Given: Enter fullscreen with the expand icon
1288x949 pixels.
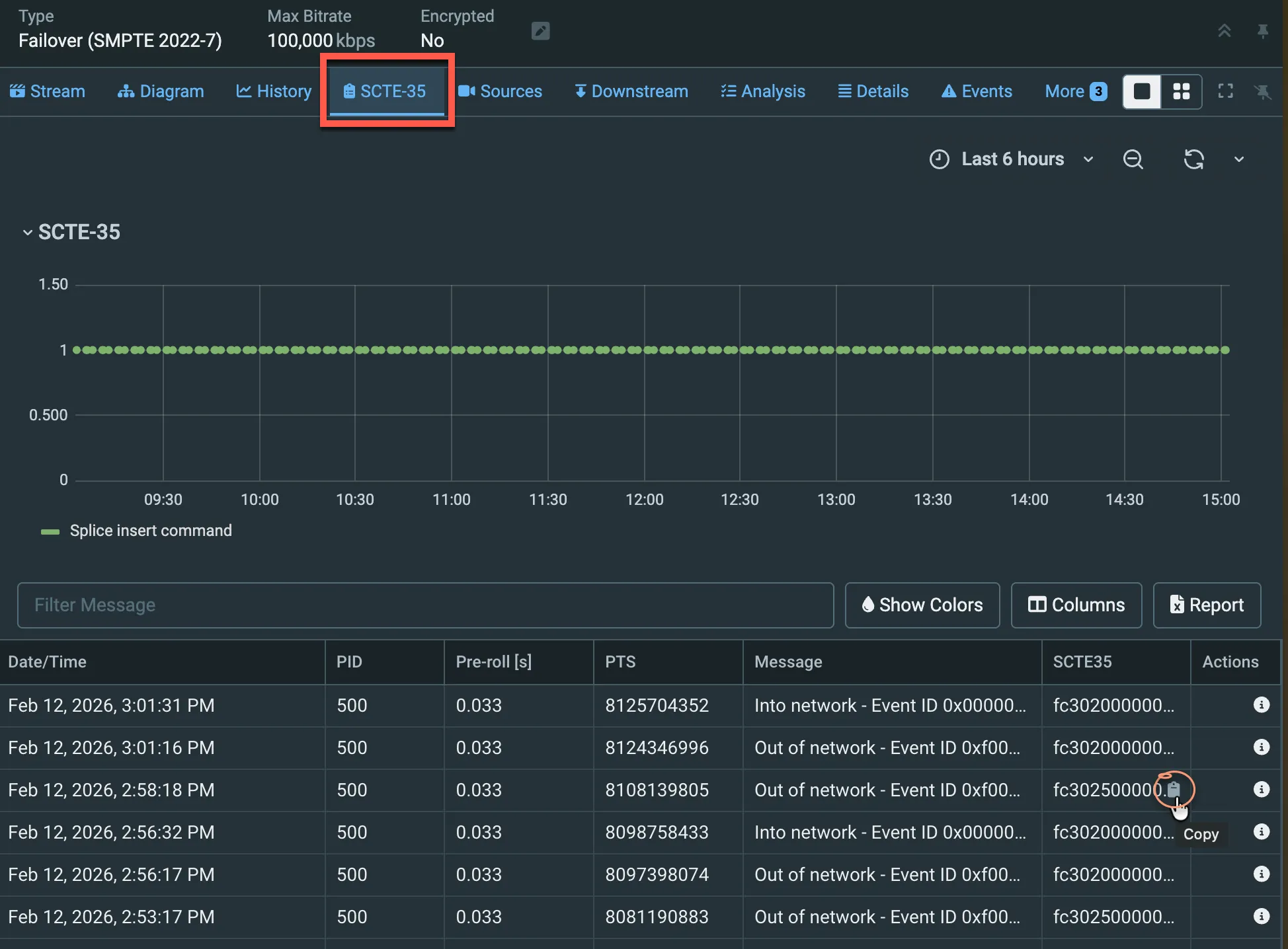Looking at the screenshot, I should [1225, 91].
